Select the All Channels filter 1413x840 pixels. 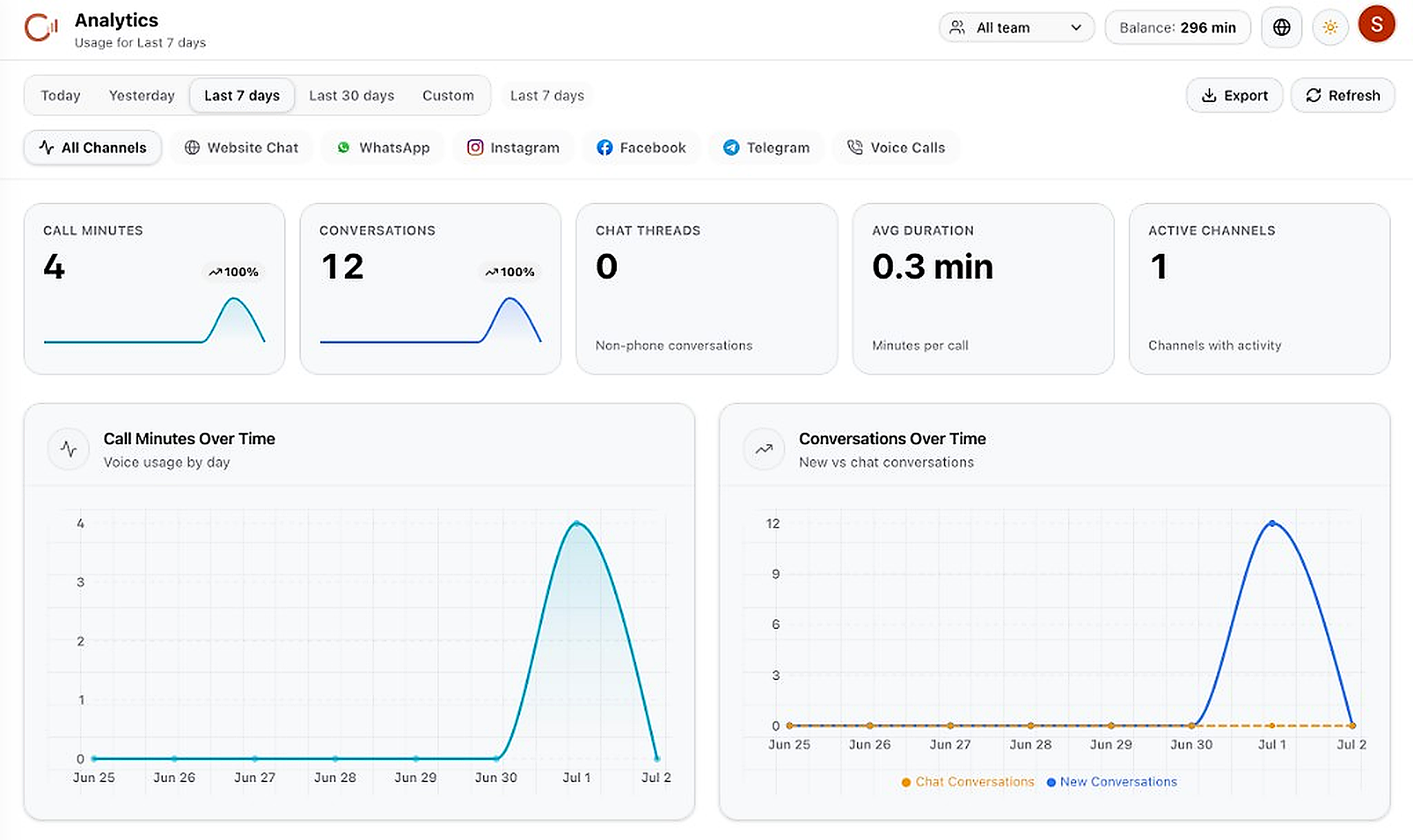click(x=92, y=148)
